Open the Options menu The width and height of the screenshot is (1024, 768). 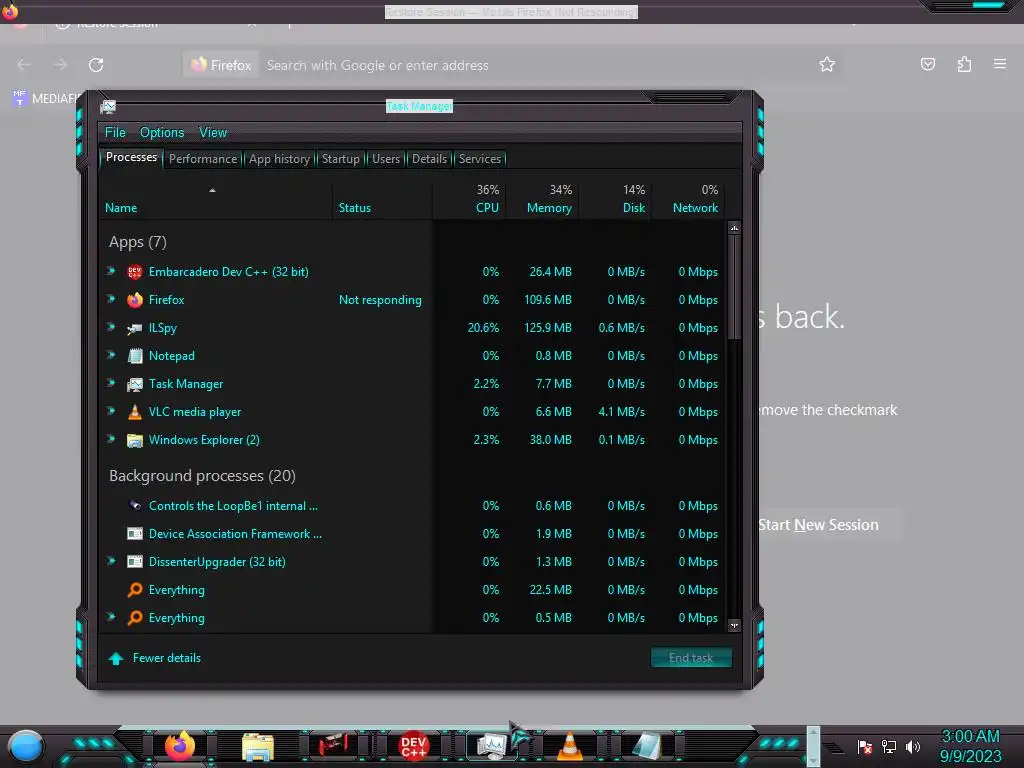pos(162,133)
